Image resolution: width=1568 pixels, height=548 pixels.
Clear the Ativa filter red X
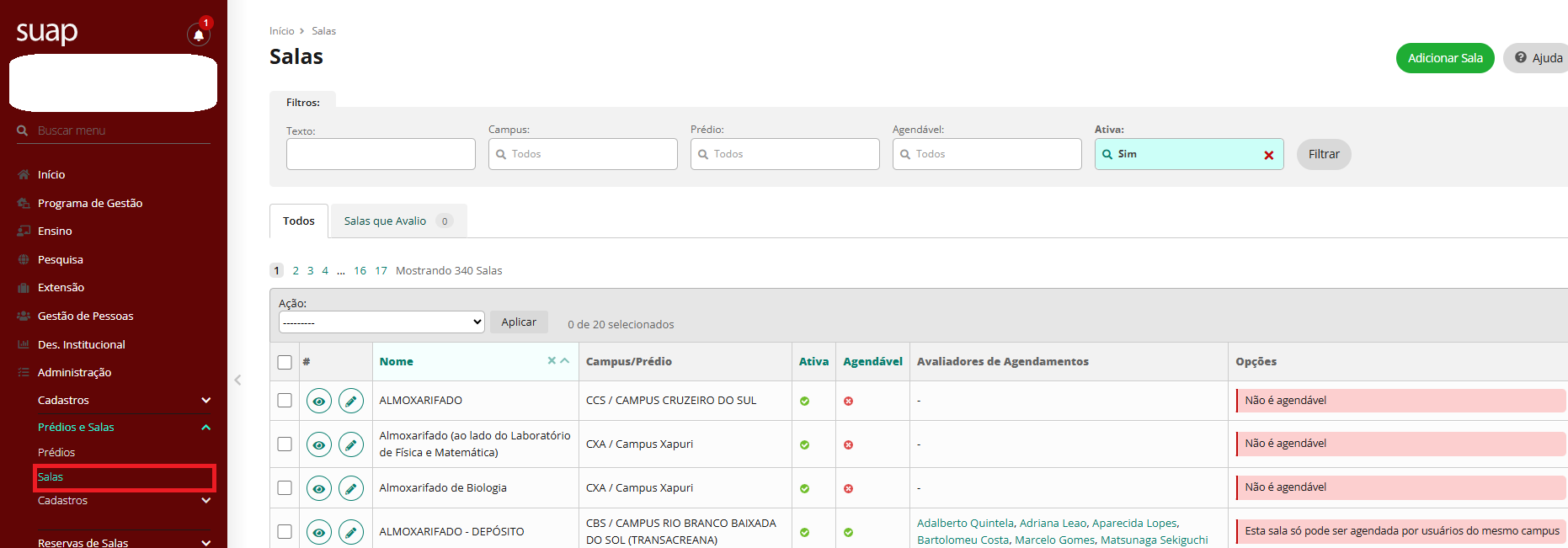coord(1268,155)
